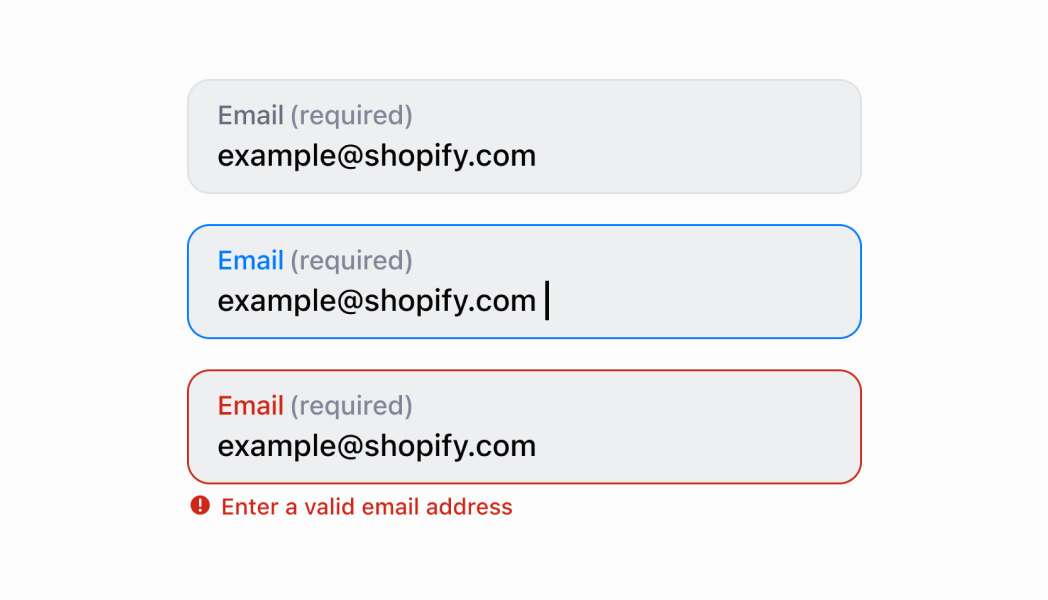Click "(required)" text in the top field

pyautogui.click(x=351, y=116)
